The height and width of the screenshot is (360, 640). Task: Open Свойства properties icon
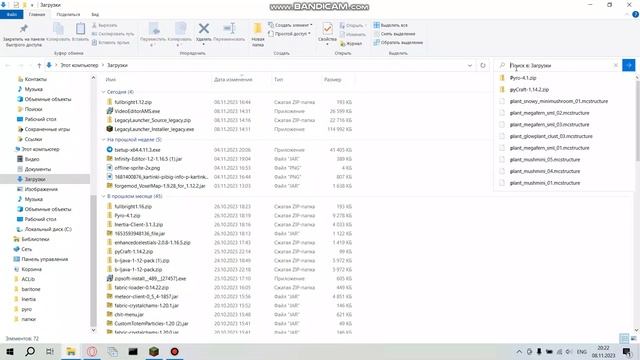pyautogui.click(x=327, y=33)
